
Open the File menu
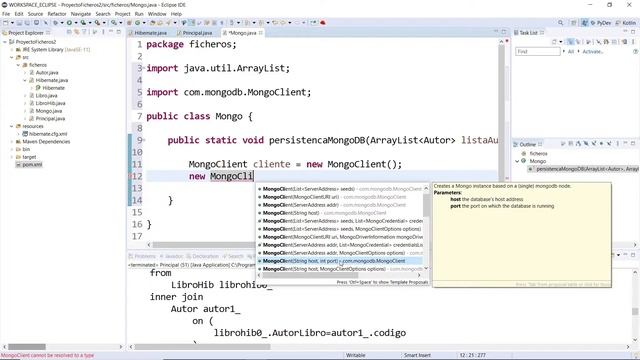(6, 14)
